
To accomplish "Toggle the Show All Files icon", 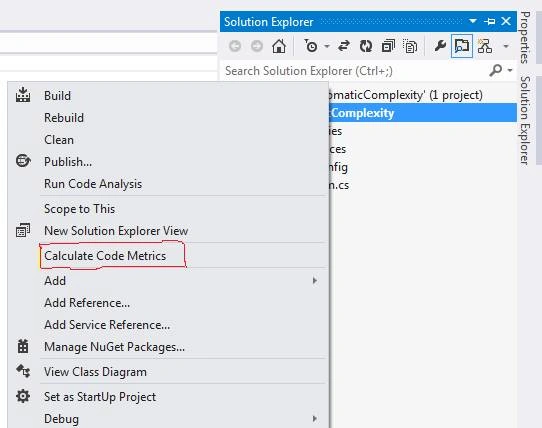I will coord(410,46).
